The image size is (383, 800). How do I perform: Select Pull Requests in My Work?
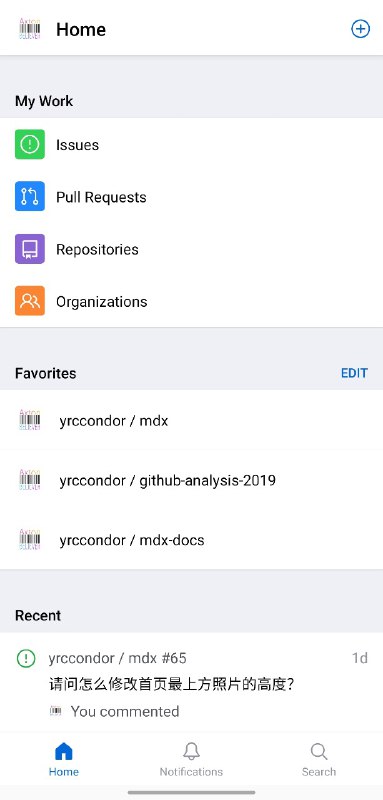coord(101,197)
